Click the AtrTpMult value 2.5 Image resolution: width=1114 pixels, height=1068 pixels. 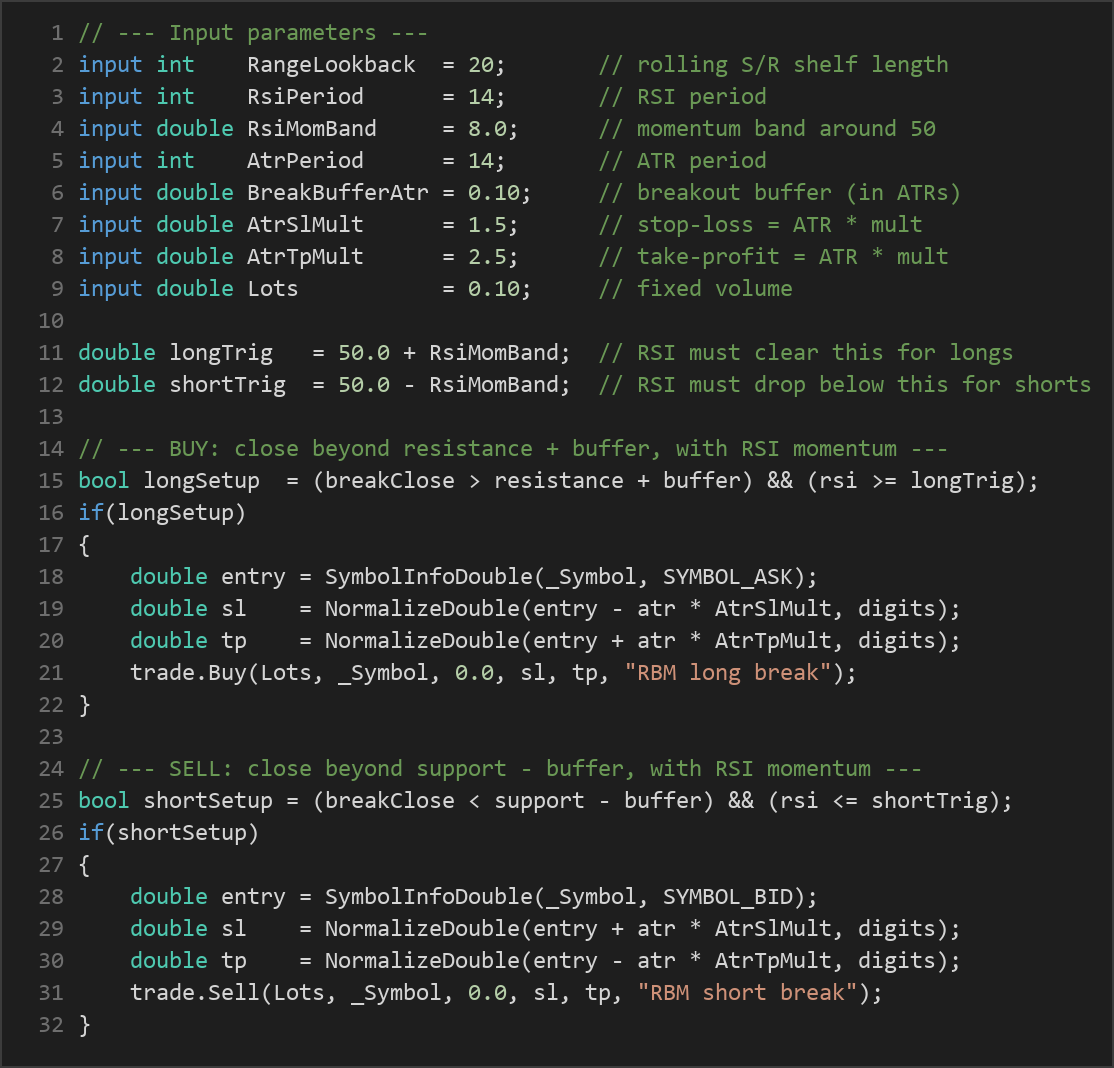(x=487, y=257)
